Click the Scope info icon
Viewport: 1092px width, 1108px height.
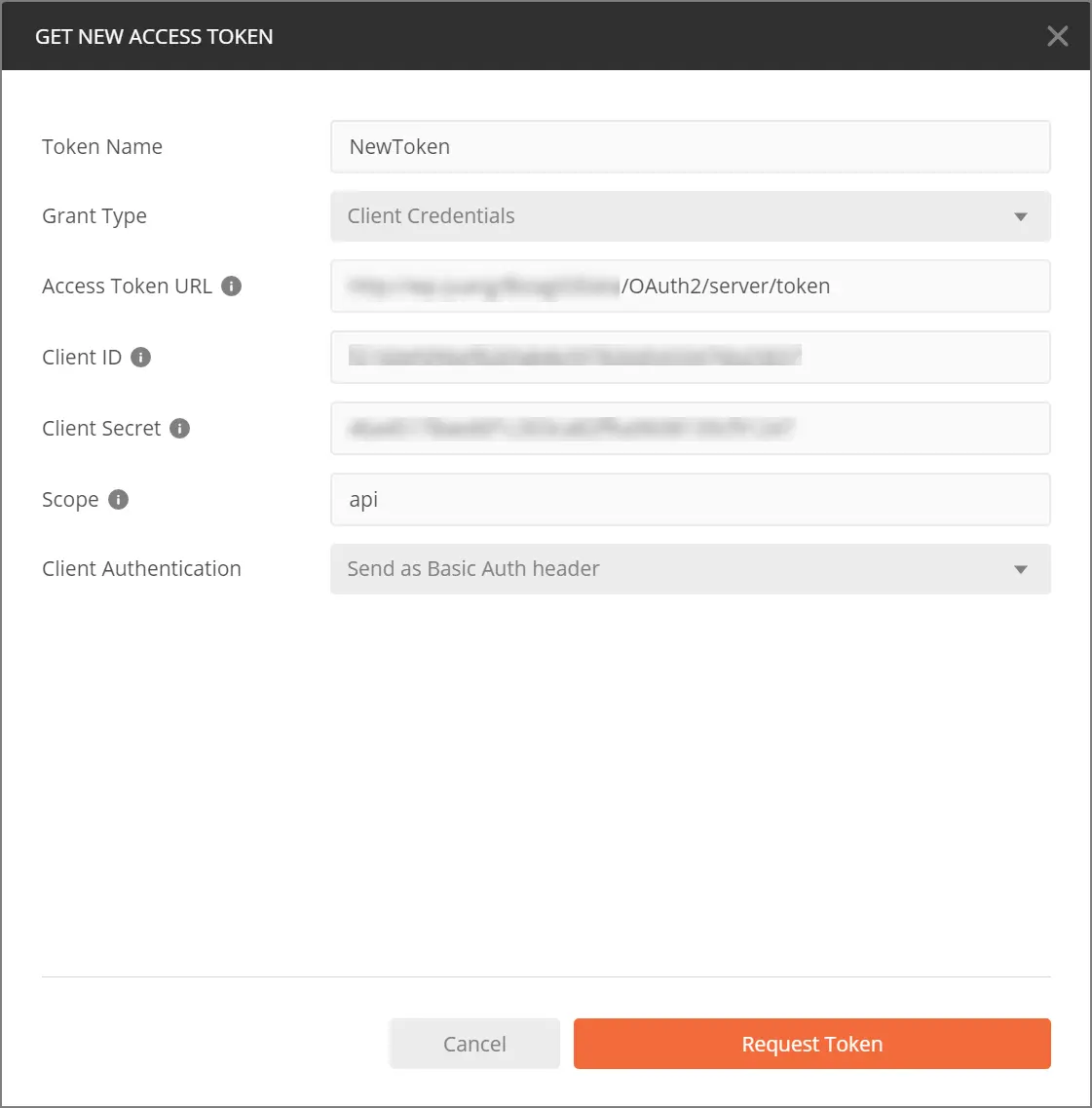(x=118, y=500)
